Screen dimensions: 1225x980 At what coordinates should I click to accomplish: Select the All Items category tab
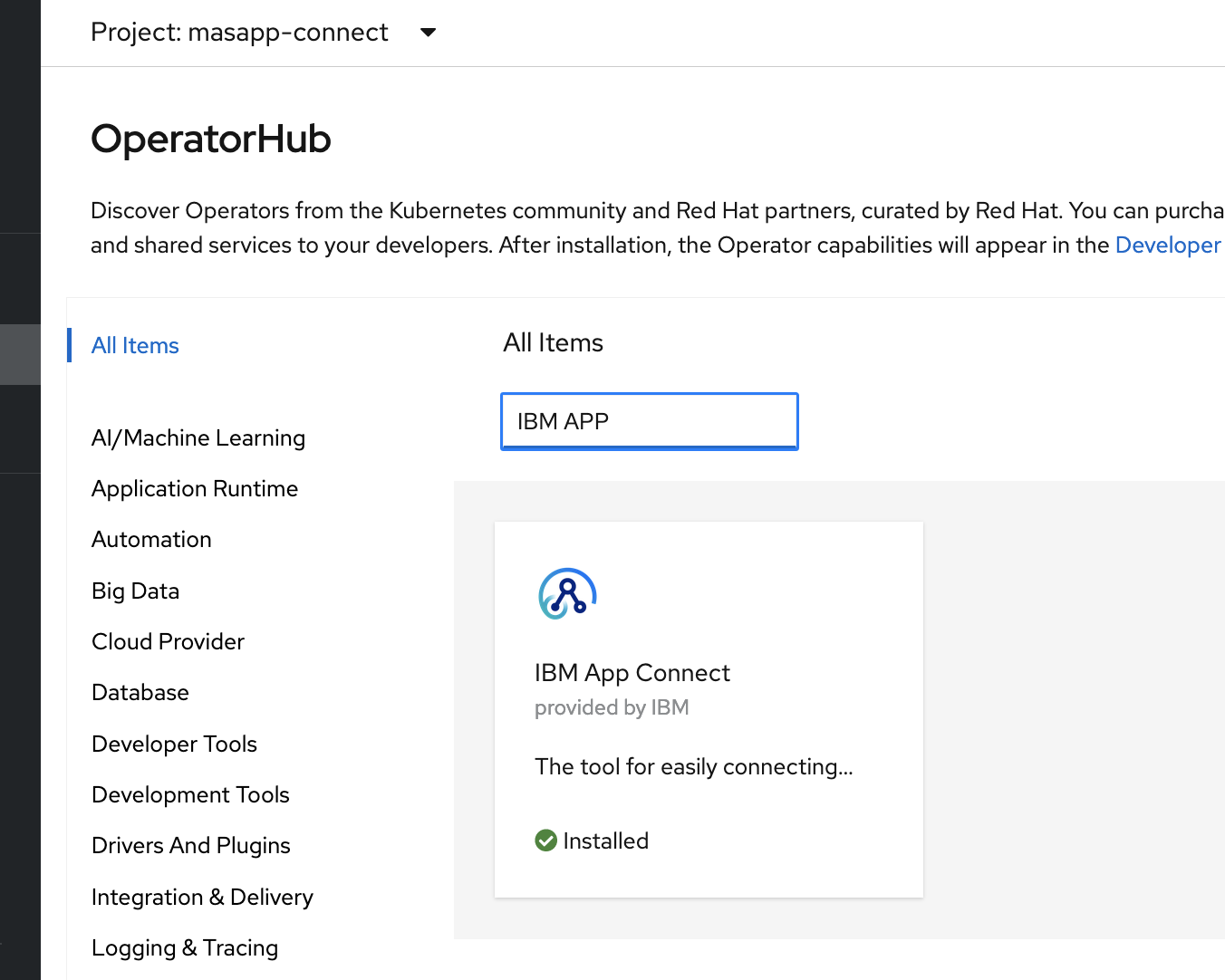coord(135,345)
